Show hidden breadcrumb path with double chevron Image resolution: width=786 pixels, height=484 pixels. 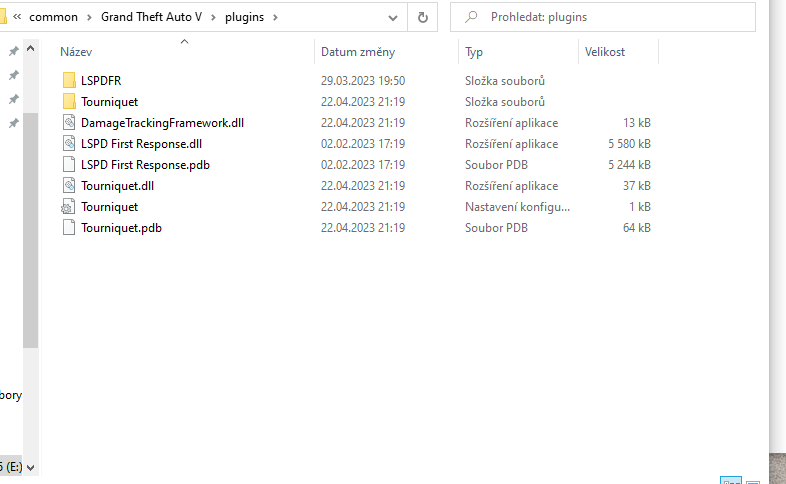(x=17, y=17)
